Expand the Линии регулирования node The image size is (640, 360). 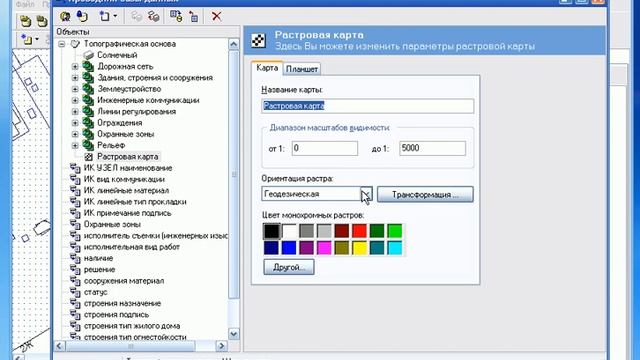coord(75,111)
